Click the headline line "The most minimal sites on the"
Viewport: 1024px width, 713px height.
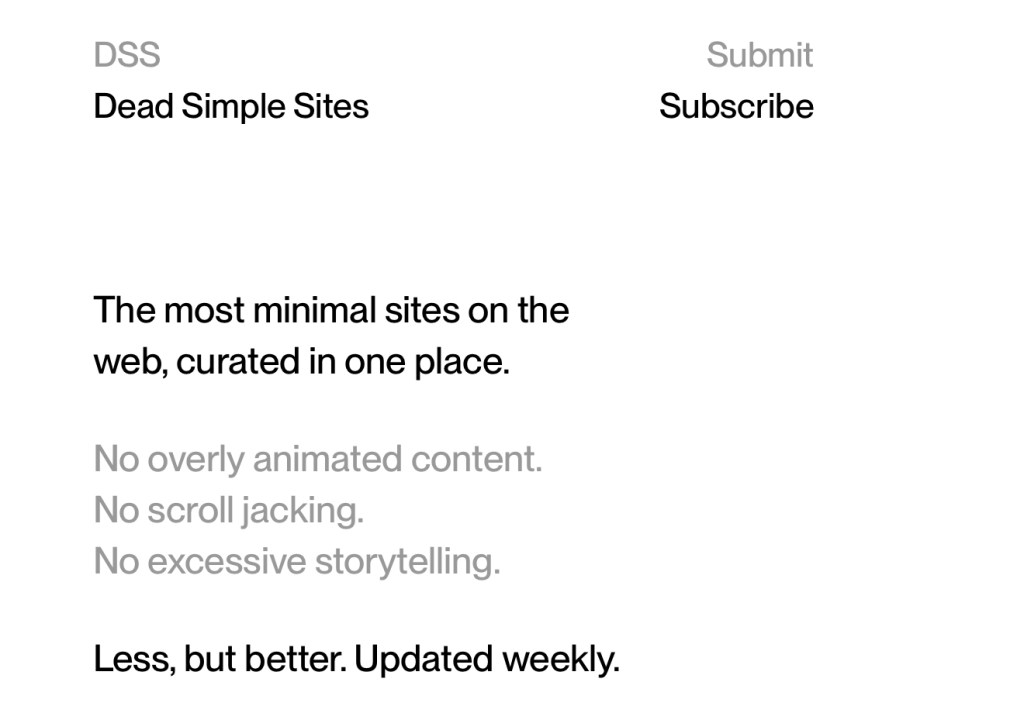point(331,310)
